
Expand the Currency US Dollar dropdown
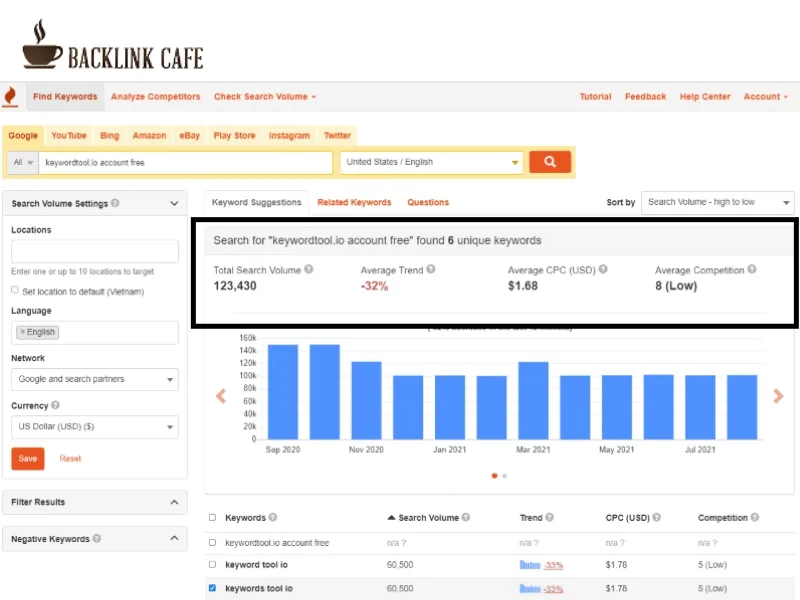pyautogui.click(x=95, y=427)
